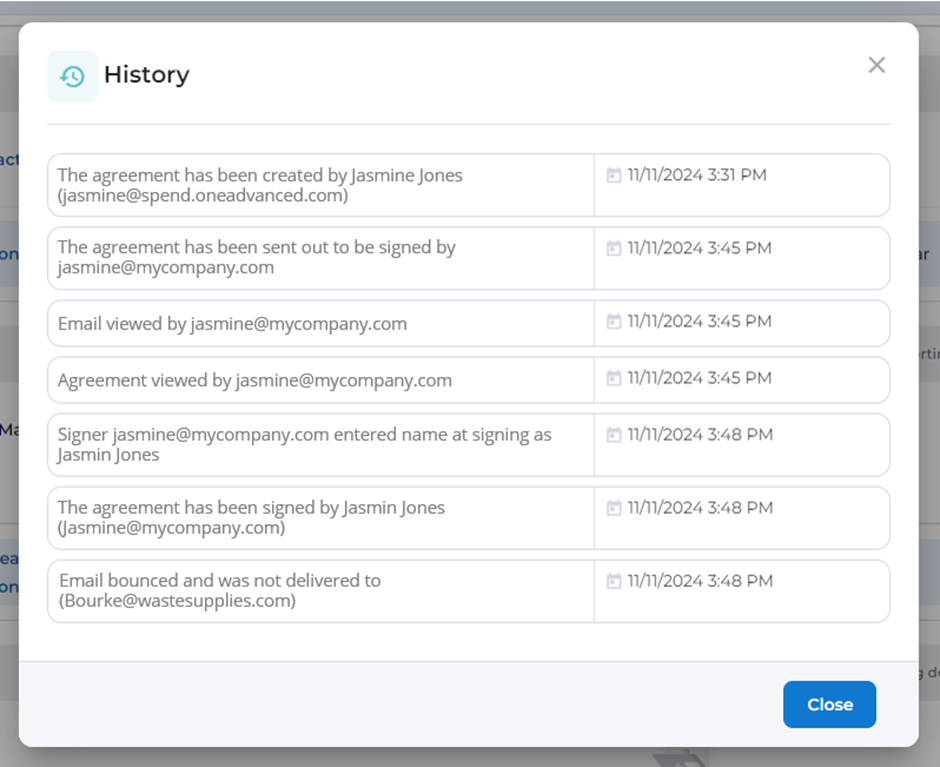Click the 11/11/2024 3:31 PM timestamp

click(697, 175)
